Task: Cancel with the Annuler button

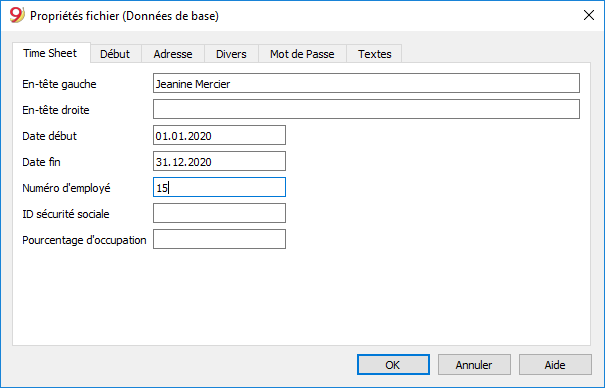Action: coord(474,365)
